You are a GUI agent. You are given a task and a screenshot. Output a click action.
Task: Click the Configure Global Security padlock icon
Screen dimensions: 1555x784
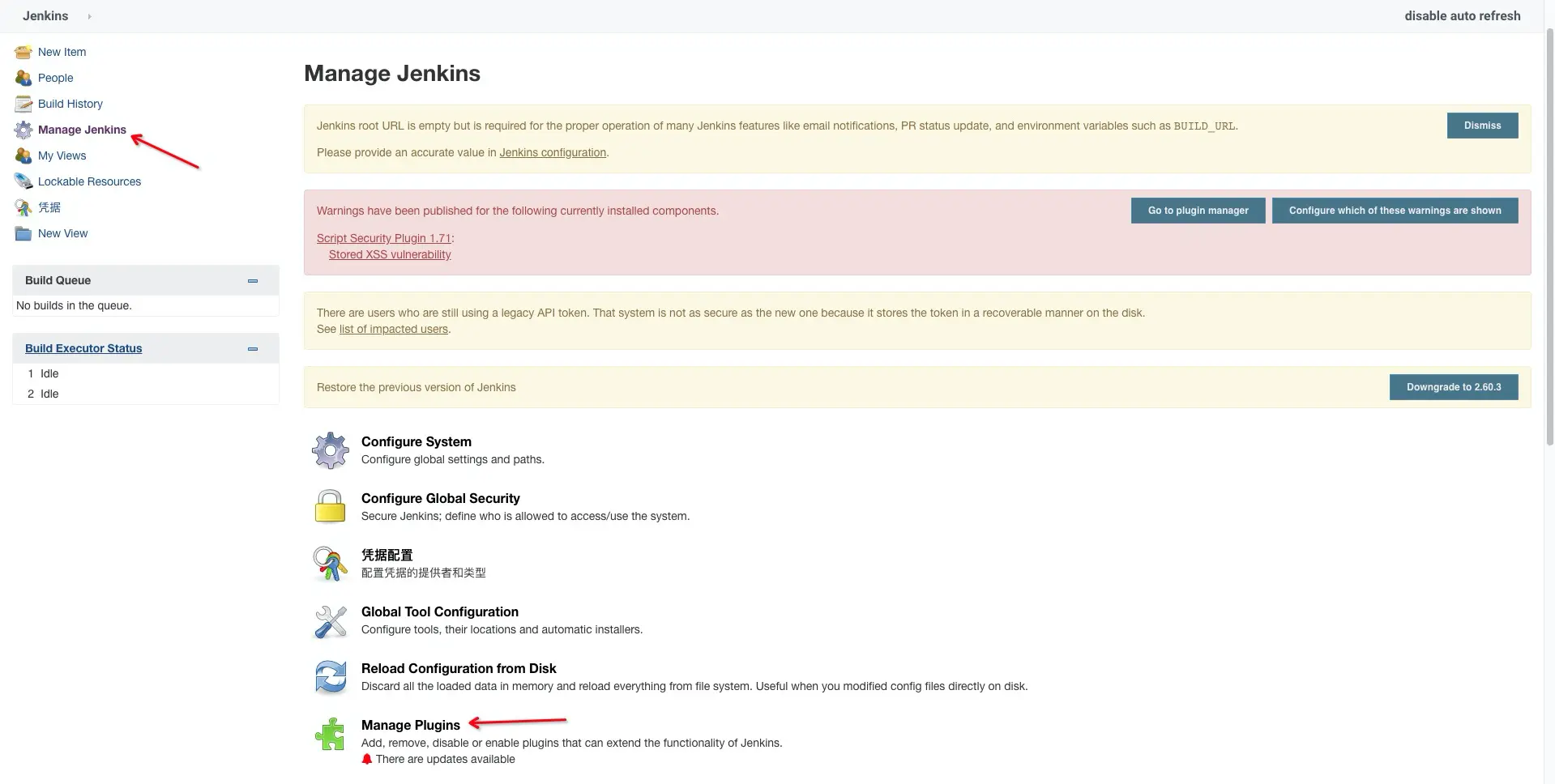[x=331, y=507]
